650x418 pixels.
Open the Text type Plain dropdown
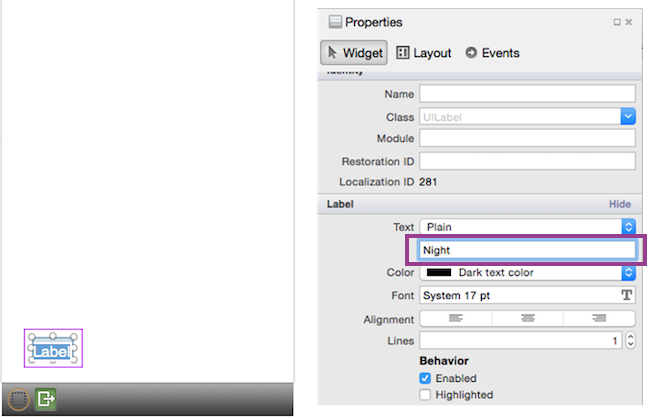point(628,227)
